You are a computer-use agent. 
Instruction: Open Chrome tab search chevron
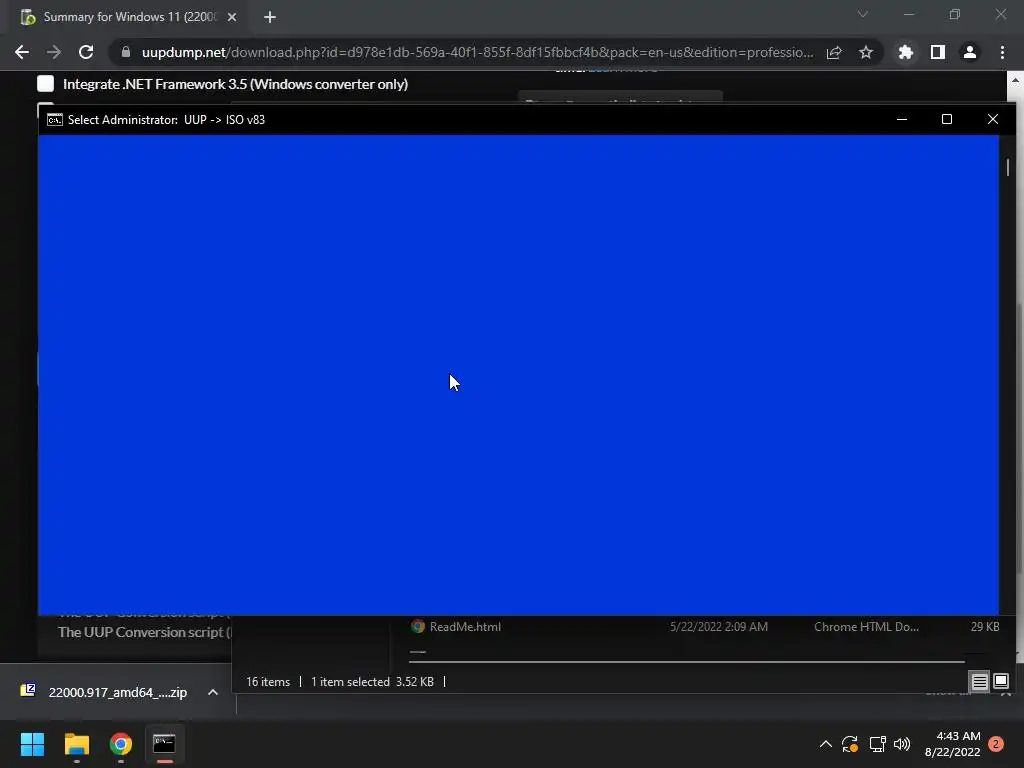click(x=863, y=14)
